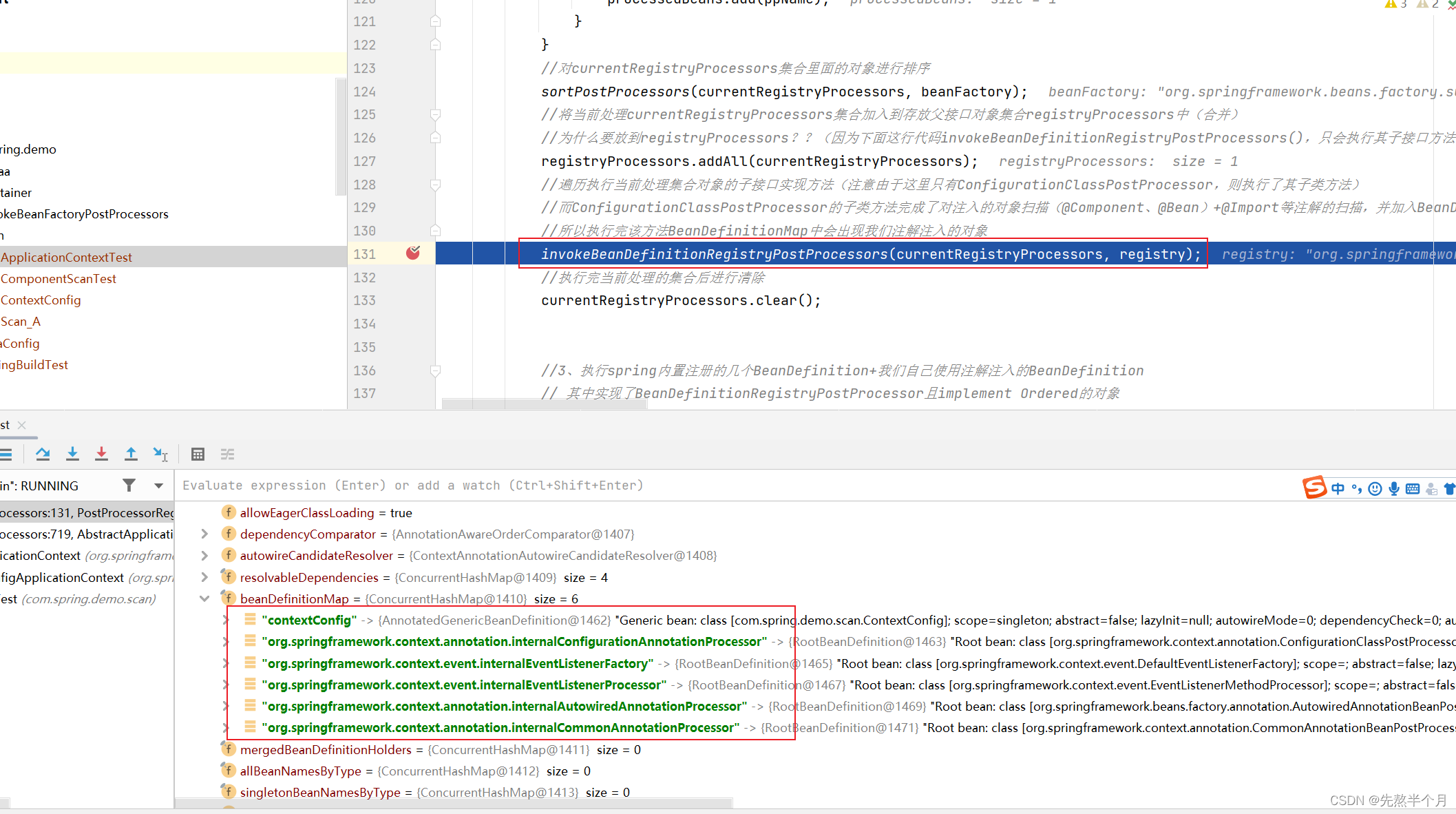Close the debug session tab
The width and height of the screenshot is (1456, 814).
tap(22, 425)
